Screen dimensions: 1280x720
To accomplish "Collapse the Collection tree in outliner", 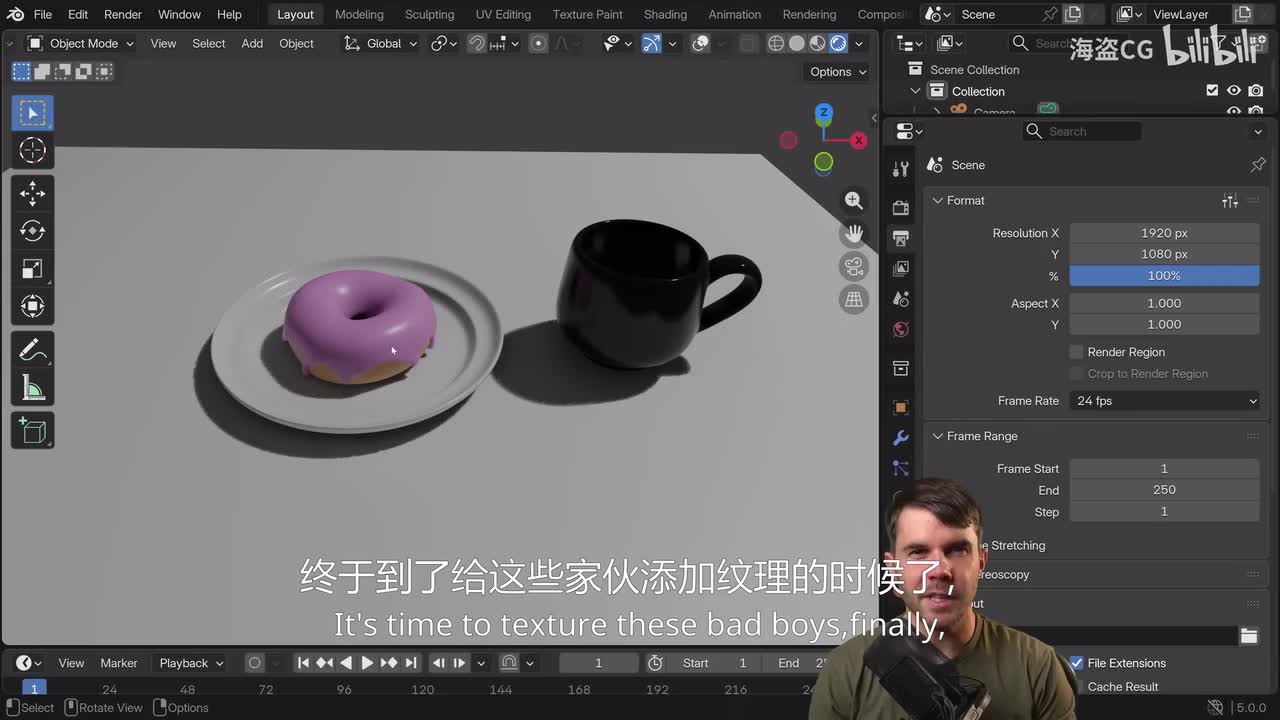I will pos(915,91).
